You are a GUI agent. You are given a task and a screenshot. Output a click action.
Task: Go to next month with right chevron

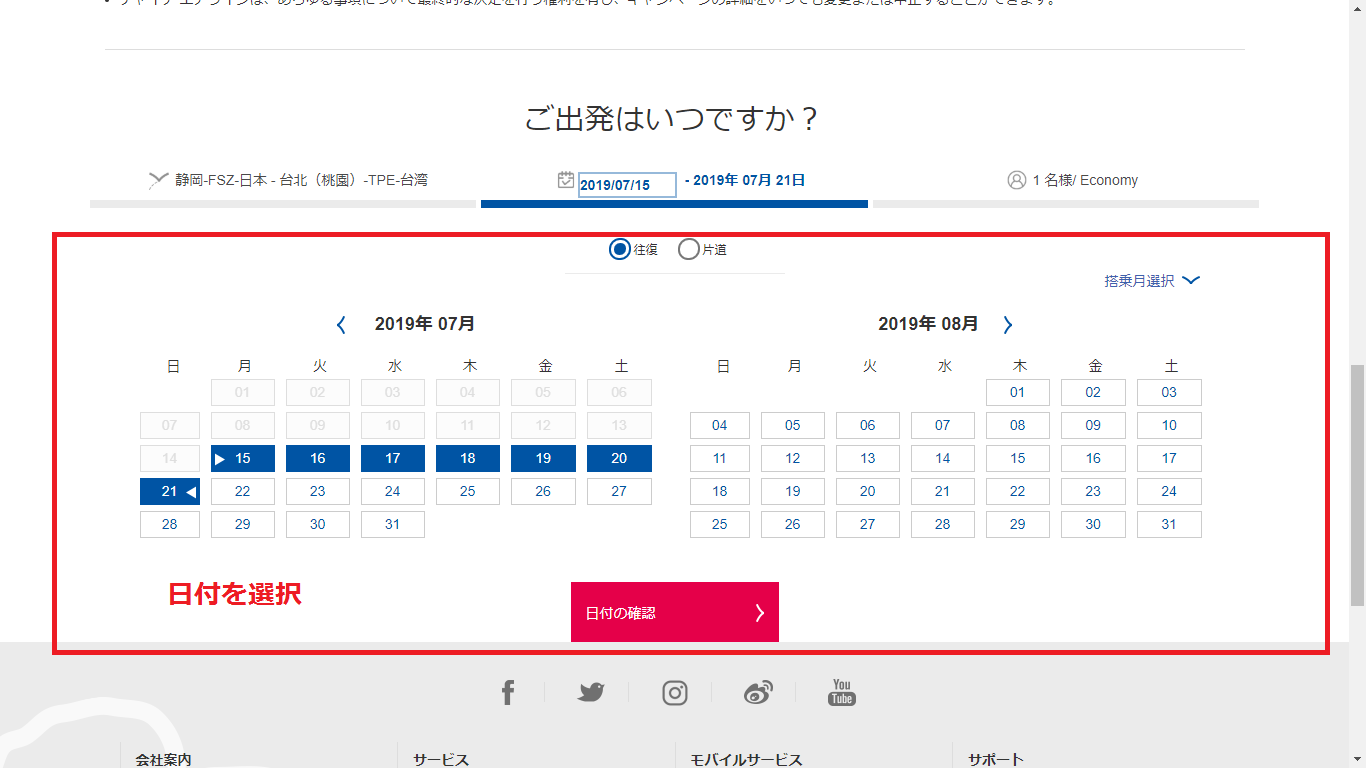(x=1008, y=324)
